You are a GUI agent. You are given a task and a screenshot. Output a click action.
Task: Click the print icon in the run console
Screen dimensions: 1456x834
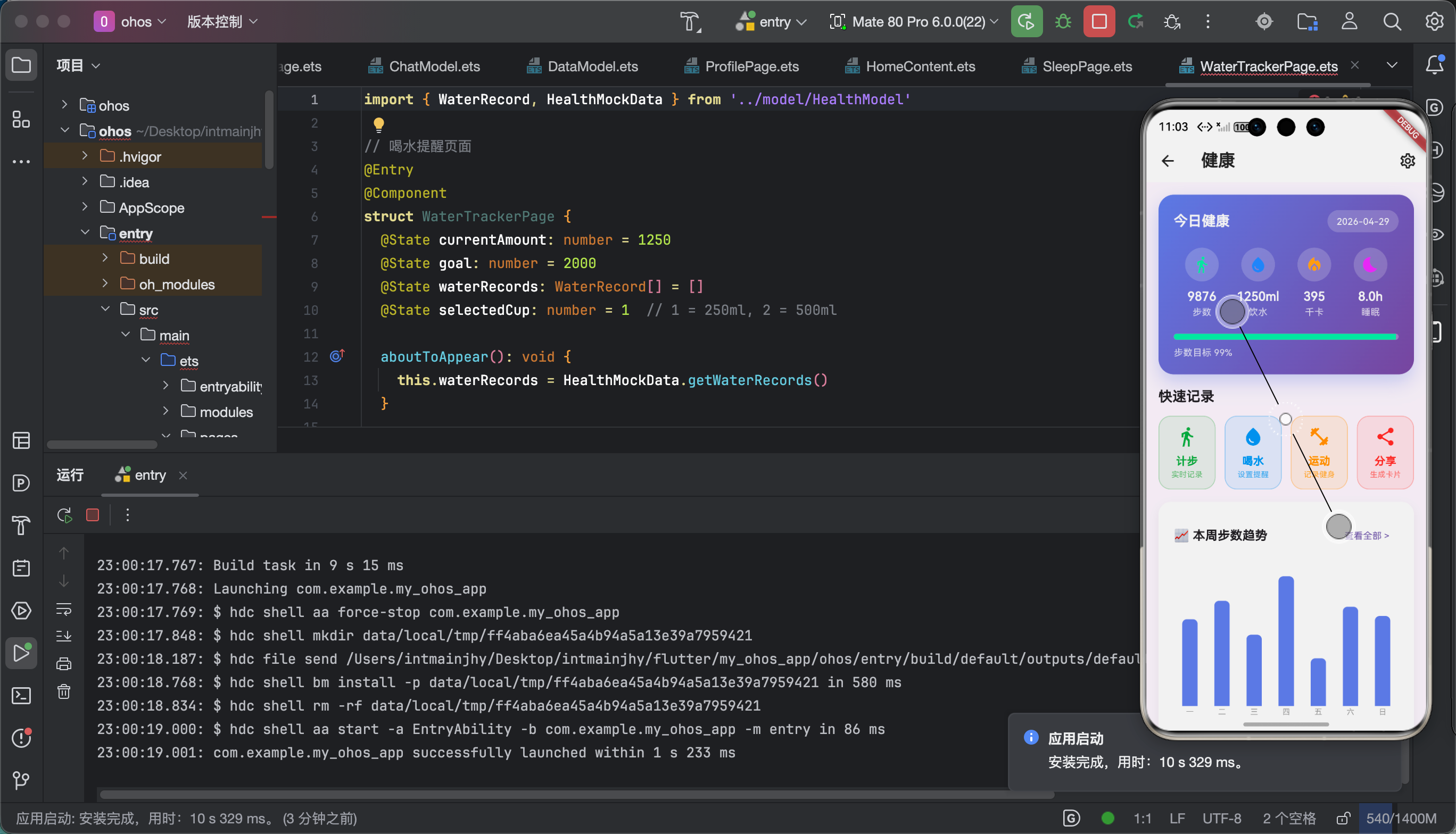coord(64,664)
